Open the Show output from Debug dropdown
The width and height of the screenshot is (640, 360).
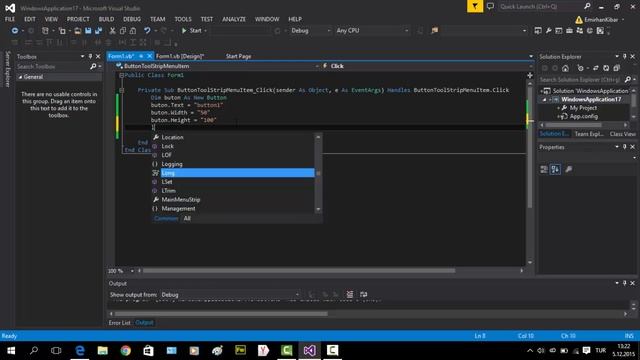coord(230,295)
